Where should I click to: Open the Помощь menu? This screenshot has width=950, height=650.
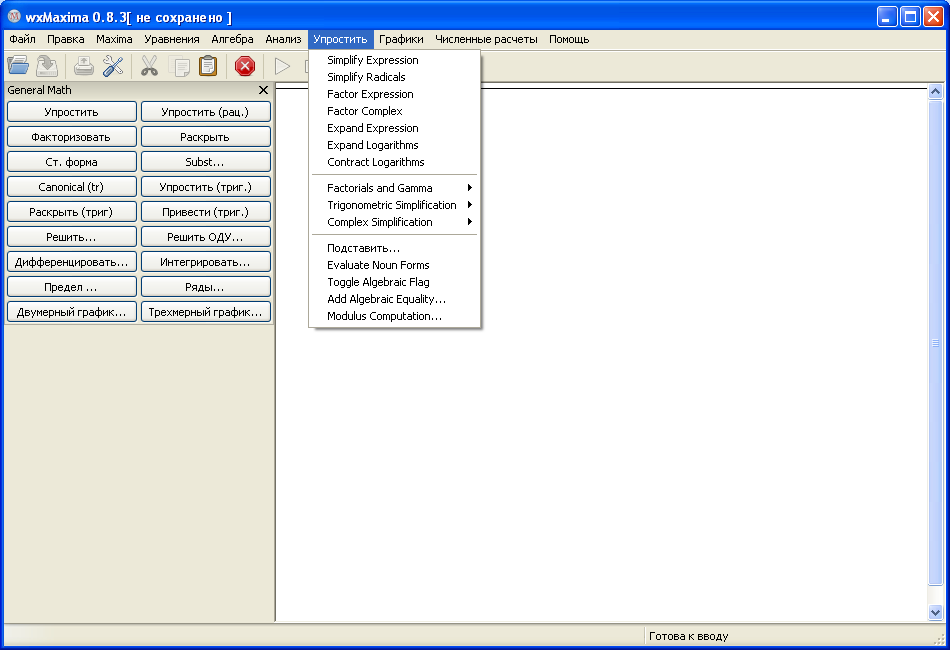tap(569, 39)
